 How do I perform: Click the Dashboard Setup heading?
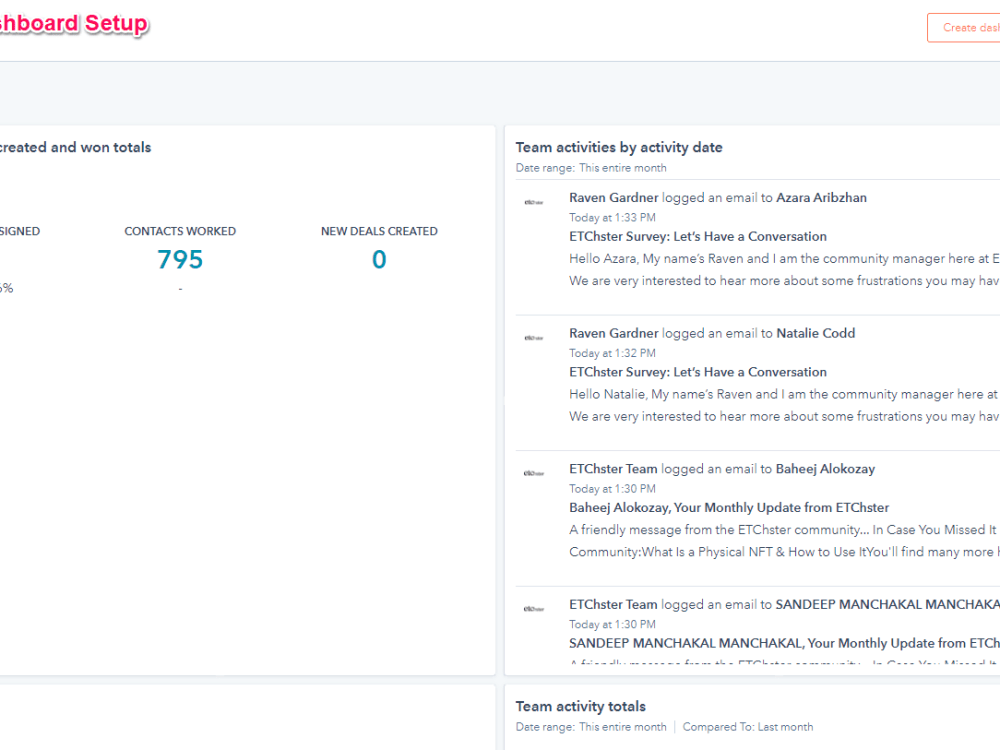(74, 24)
